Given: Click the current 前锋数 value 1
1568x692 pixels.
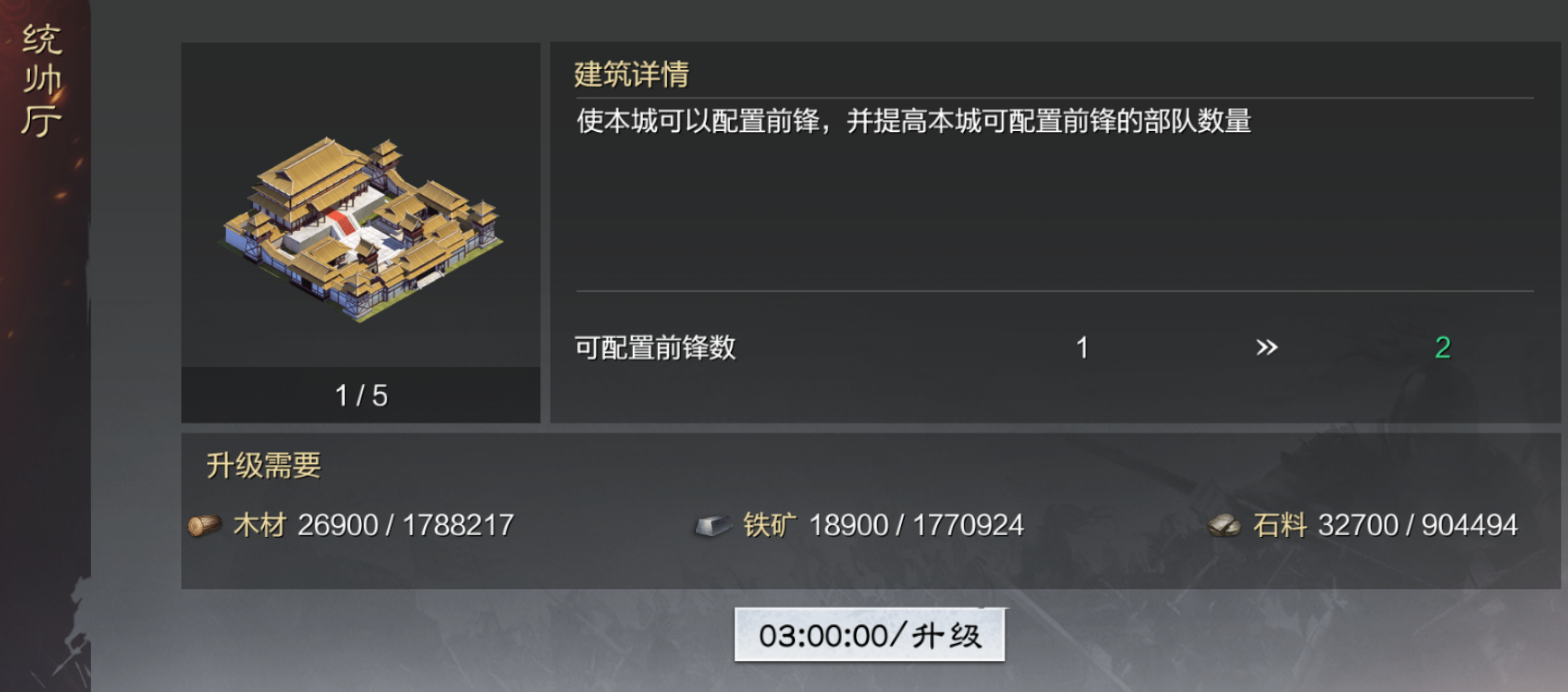Looking at the screenshot, I should pyautogui.click(x=1084, y=346).
